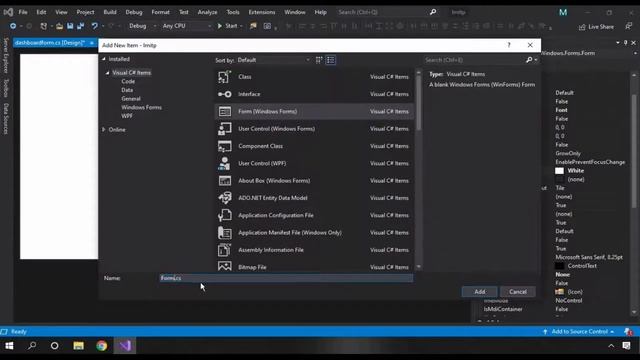640x360 pixels.
Task: Collapse the Visual C# Items node
Action: tap(108, 73)
